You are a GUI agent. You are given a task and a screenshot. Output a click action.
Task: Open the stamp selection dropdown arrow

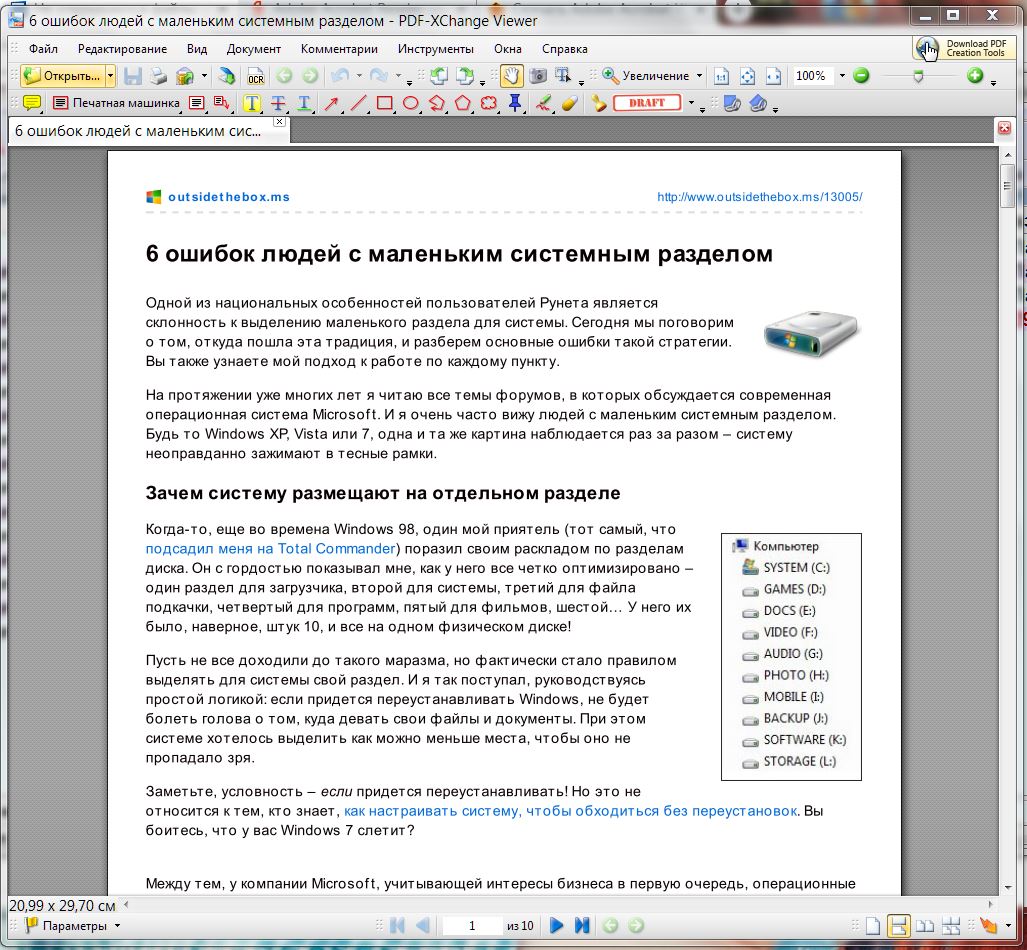point(691,103)
